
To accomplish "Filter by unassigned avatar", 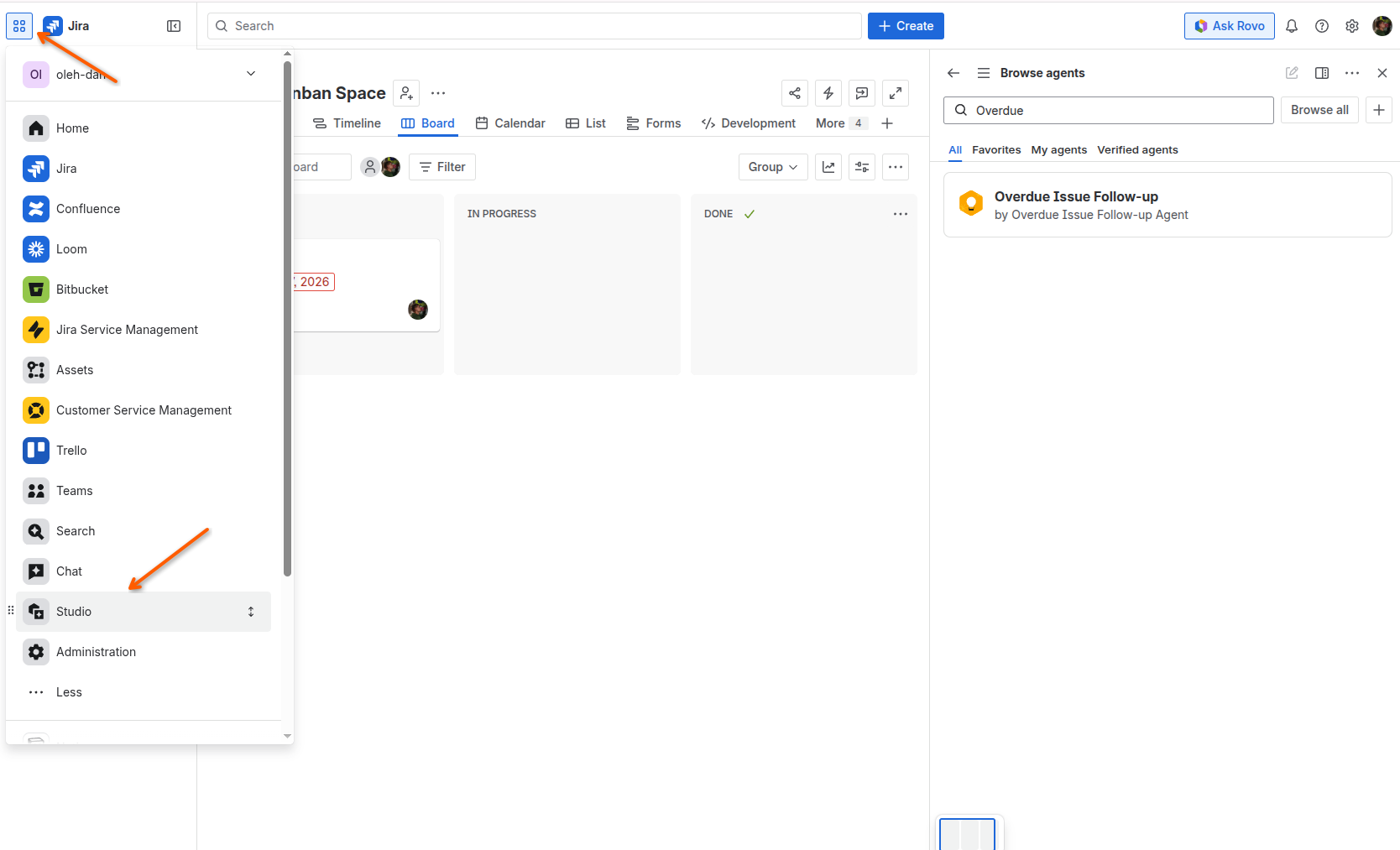I will [370, 167].
